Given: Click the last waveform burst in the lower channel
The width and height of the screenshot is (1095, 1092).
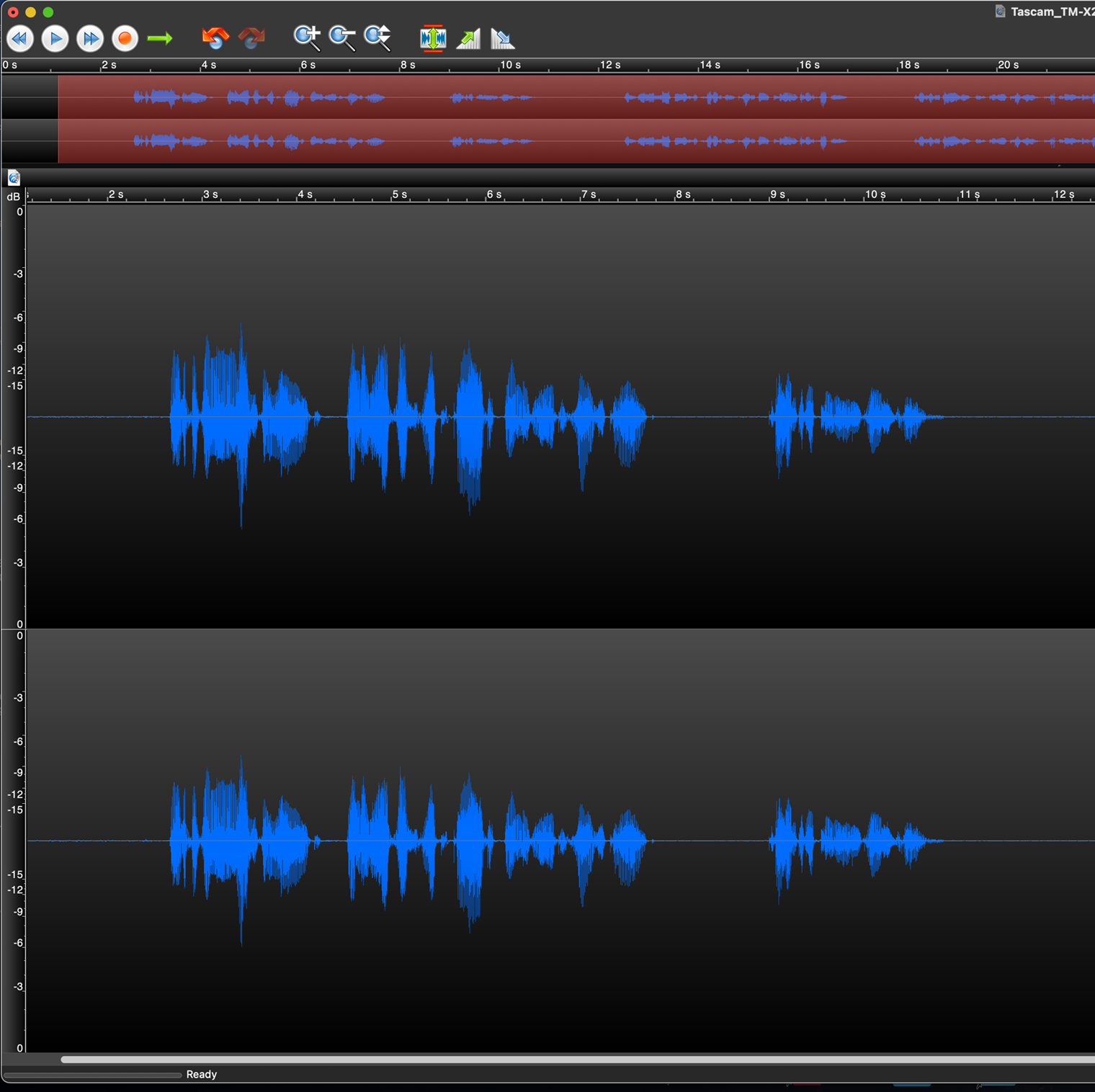Looking at the screenshot, I should pyautogui.click(x=856, y=841).
